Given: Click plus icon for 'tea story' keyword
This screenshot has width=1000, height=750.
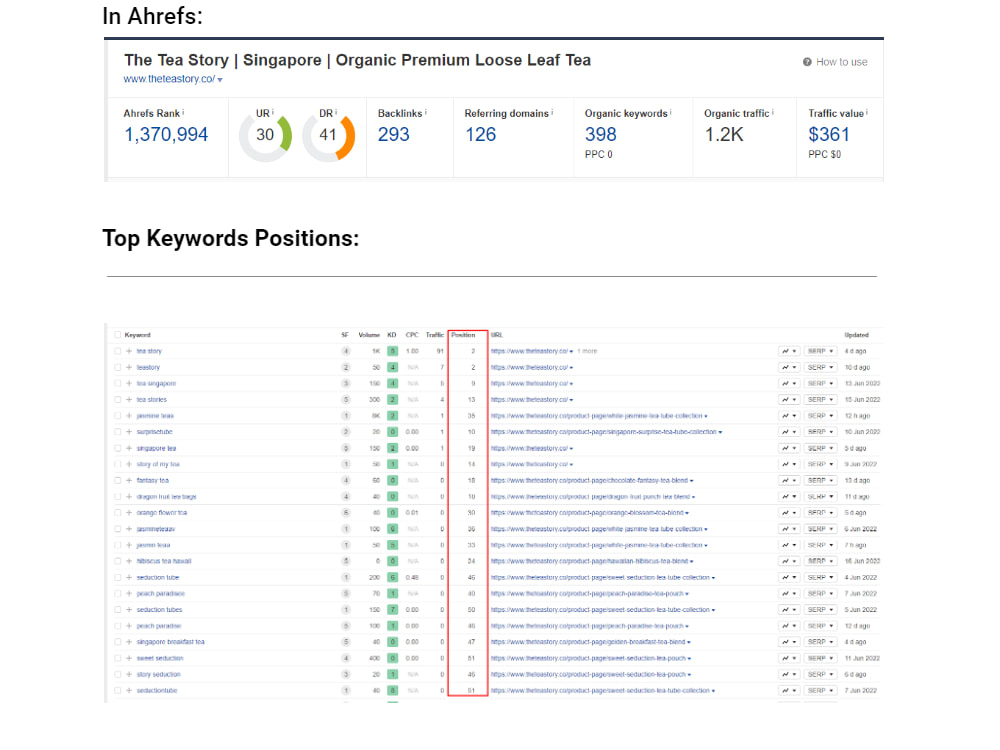Looking at the screenshot, I should pos(129,351).
